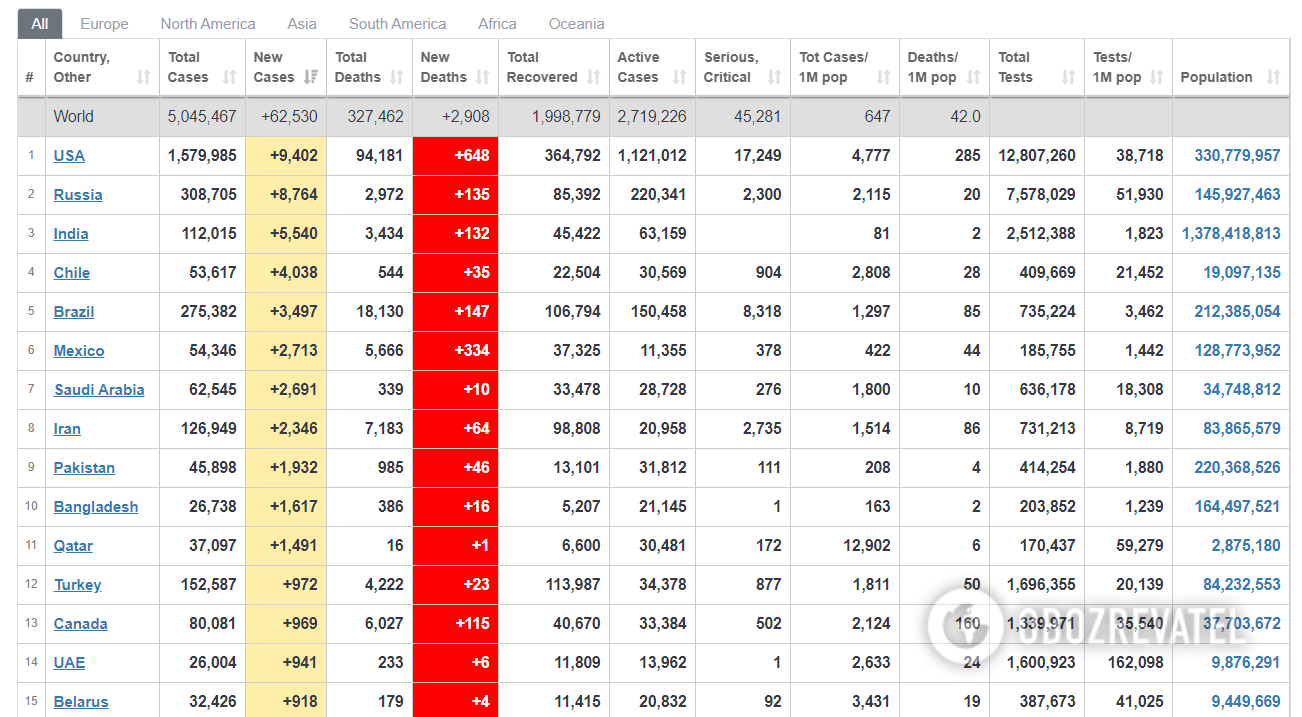Sort table by Total Cases column icon
Viewport: 1302px width, 717px height.
coord(230,77)
